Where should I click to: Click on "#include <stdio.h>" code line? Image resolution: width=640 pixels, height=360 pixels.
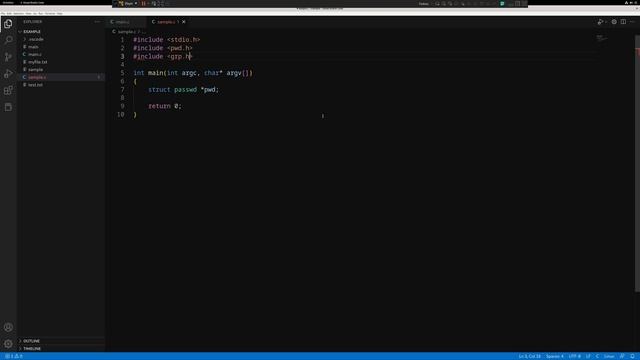click(167, 40)
